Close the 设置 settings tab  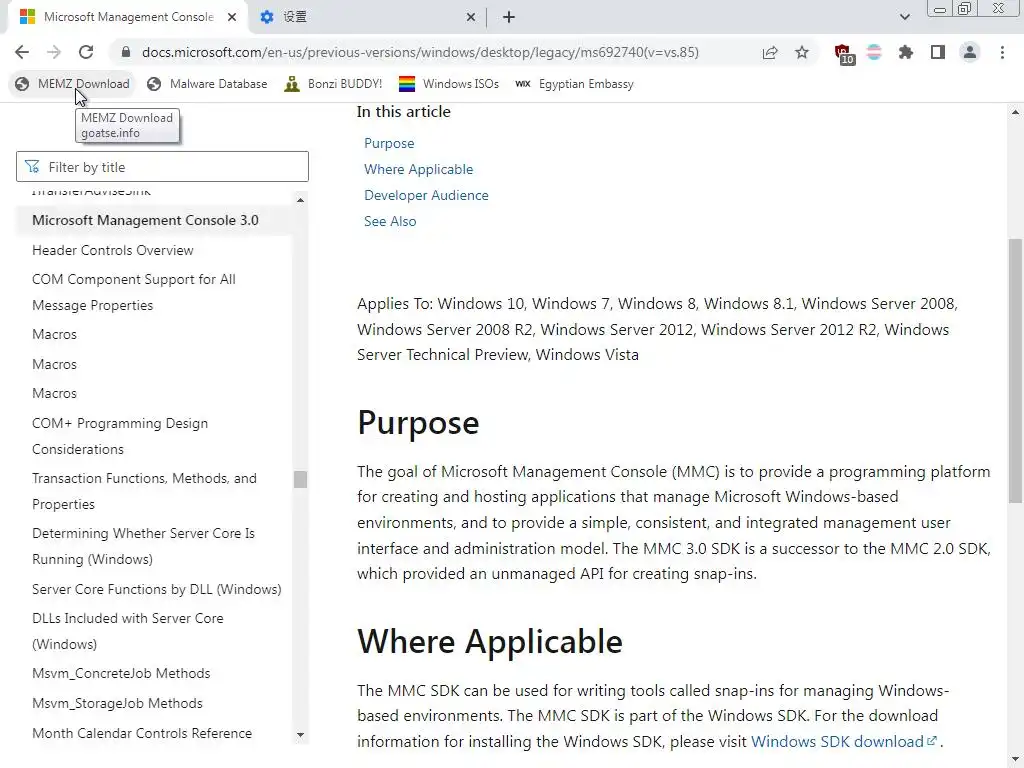coord(471,18)
